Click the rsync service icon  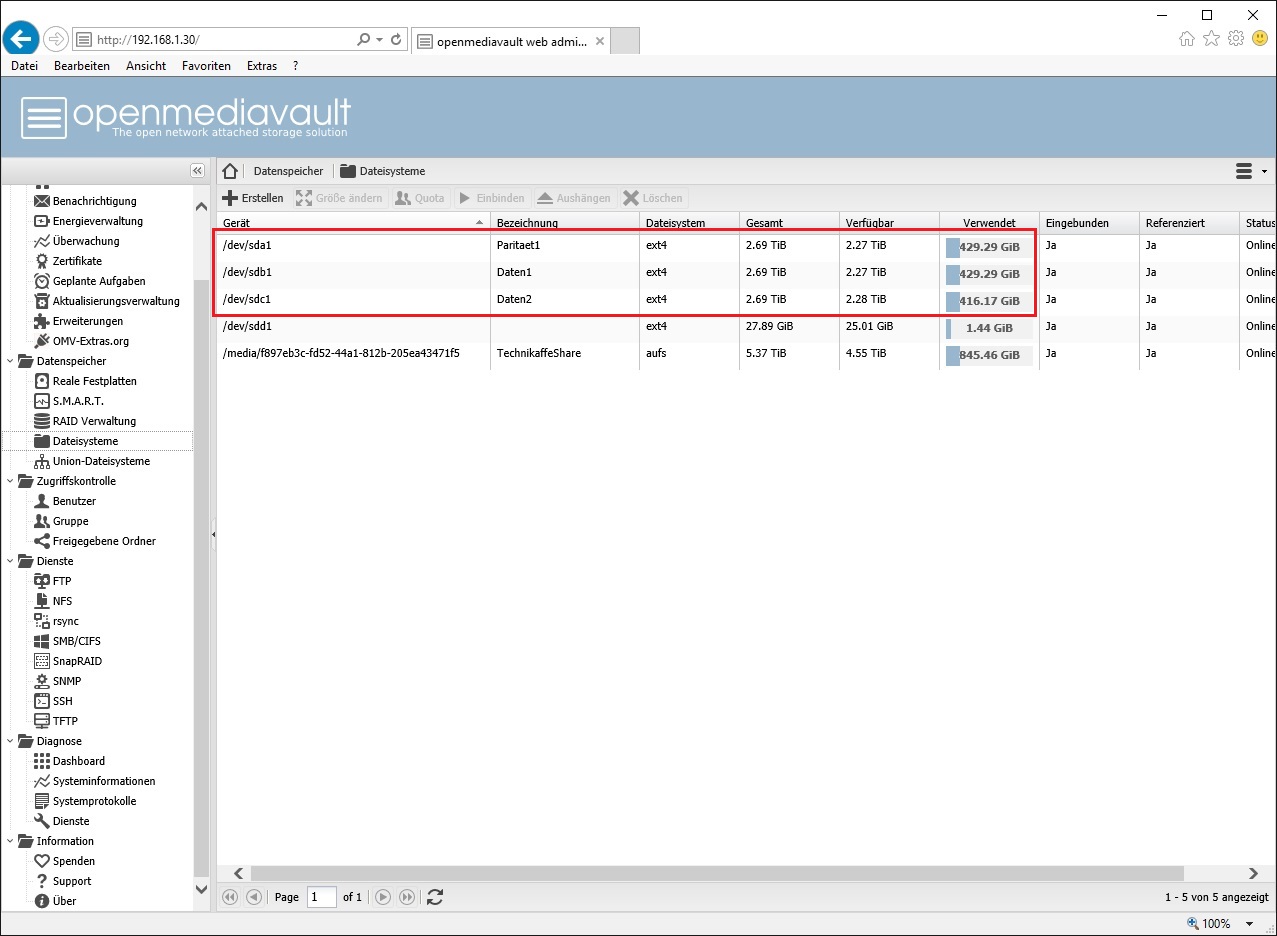(x=42, y=621)
